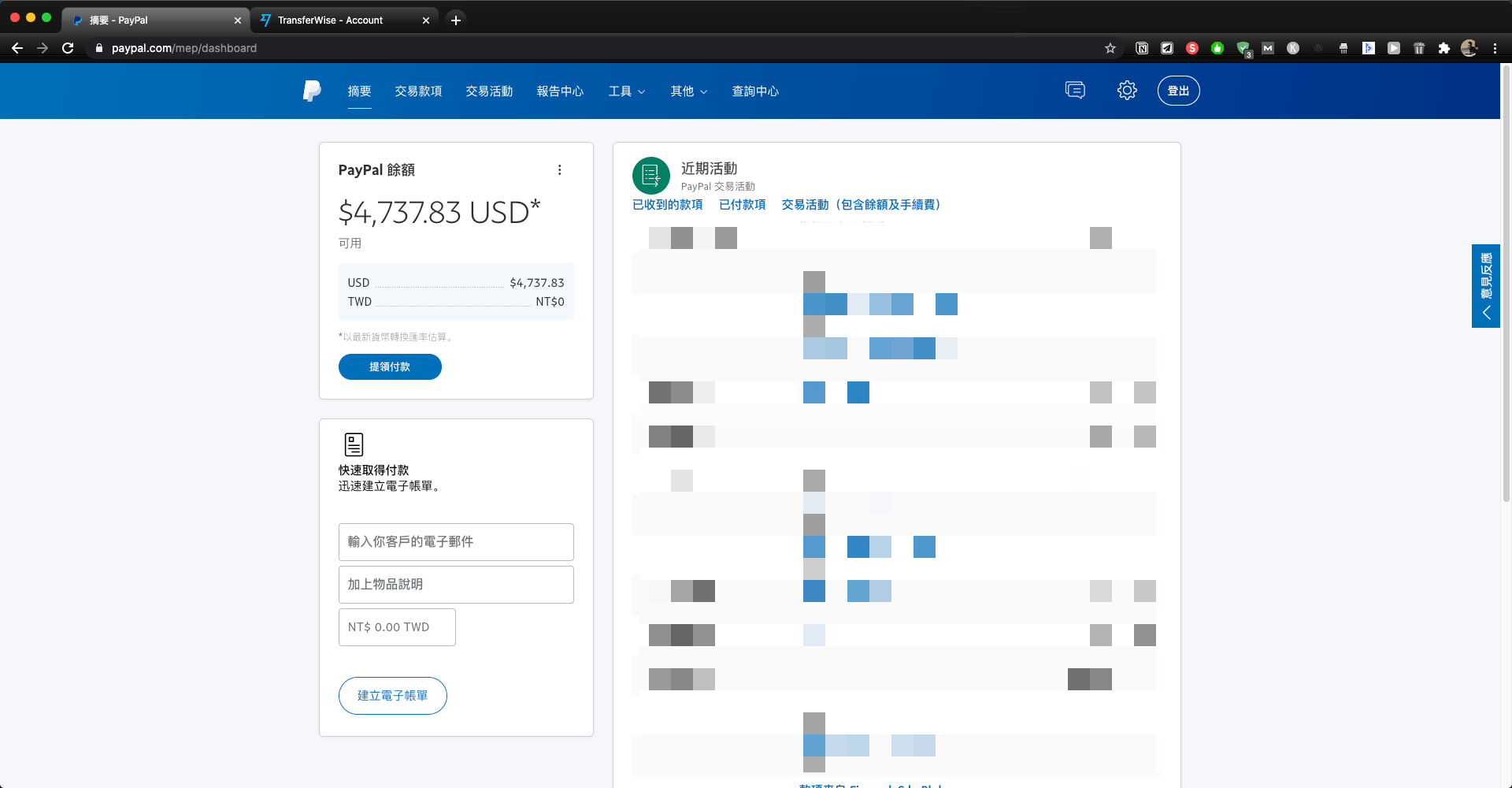This screenshot has width=1512, height=788.
Task: Click the $4,737.83 USD* total balance
Action: tap(439, 212)
